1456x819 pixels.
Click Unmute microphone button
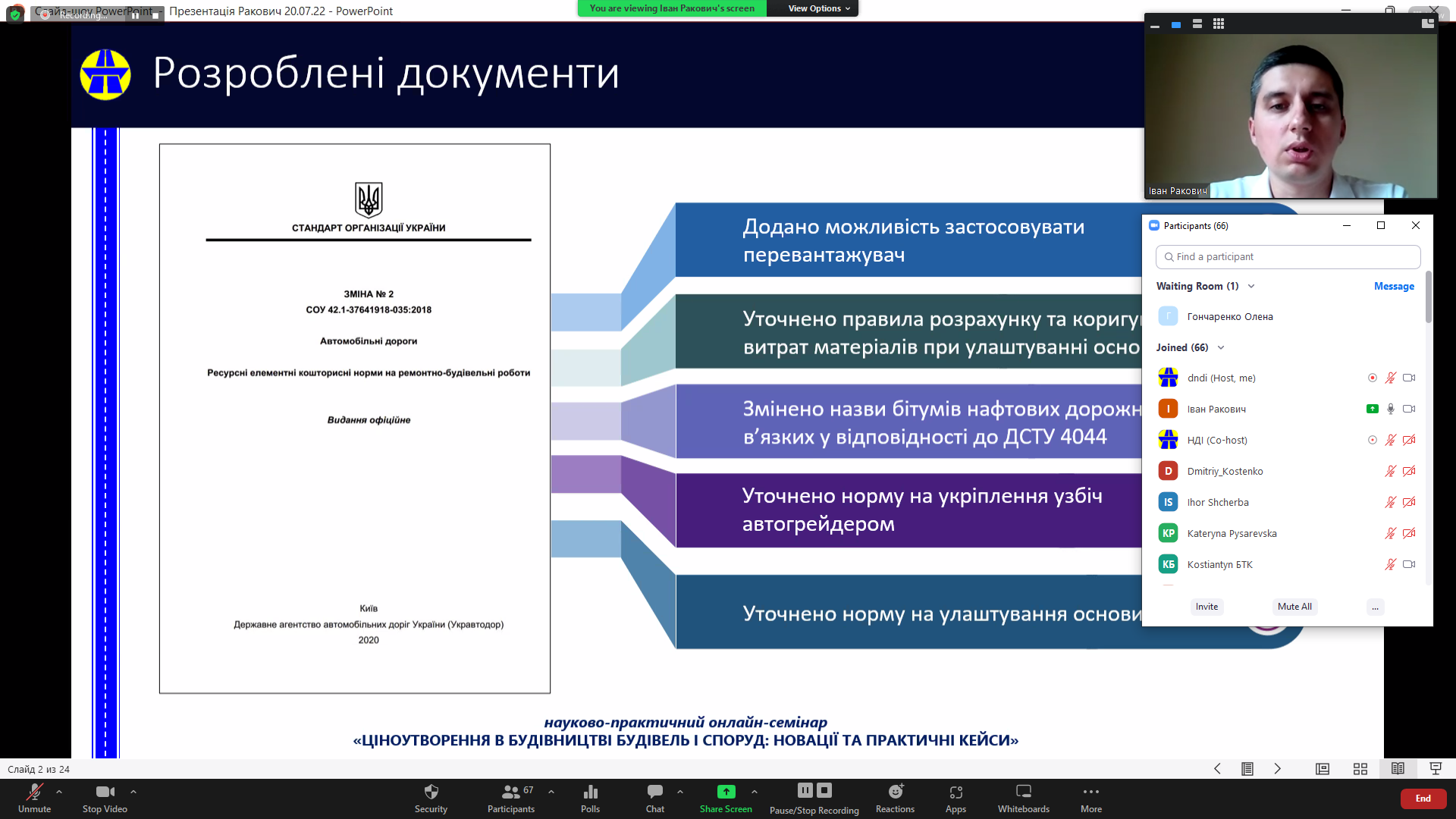(x=34, y=792)
